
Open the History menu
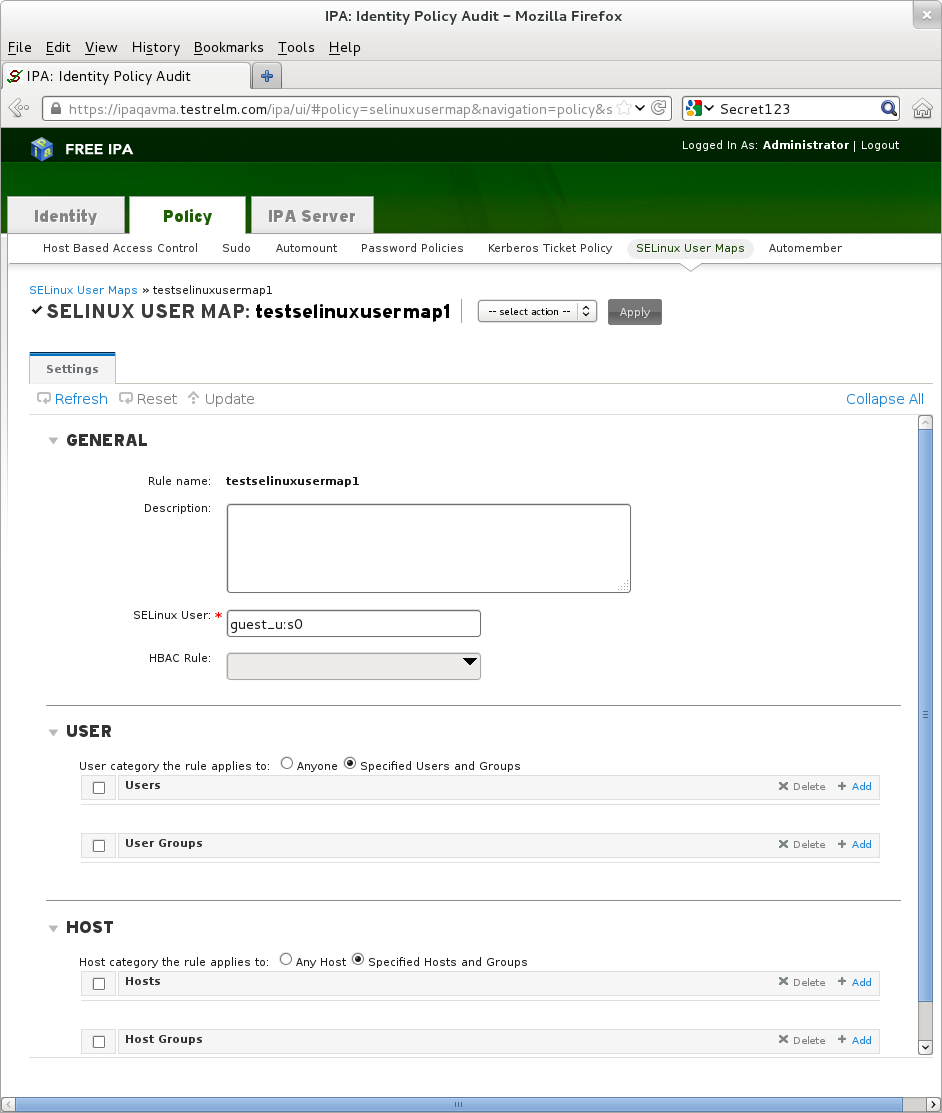click(155, 48)
